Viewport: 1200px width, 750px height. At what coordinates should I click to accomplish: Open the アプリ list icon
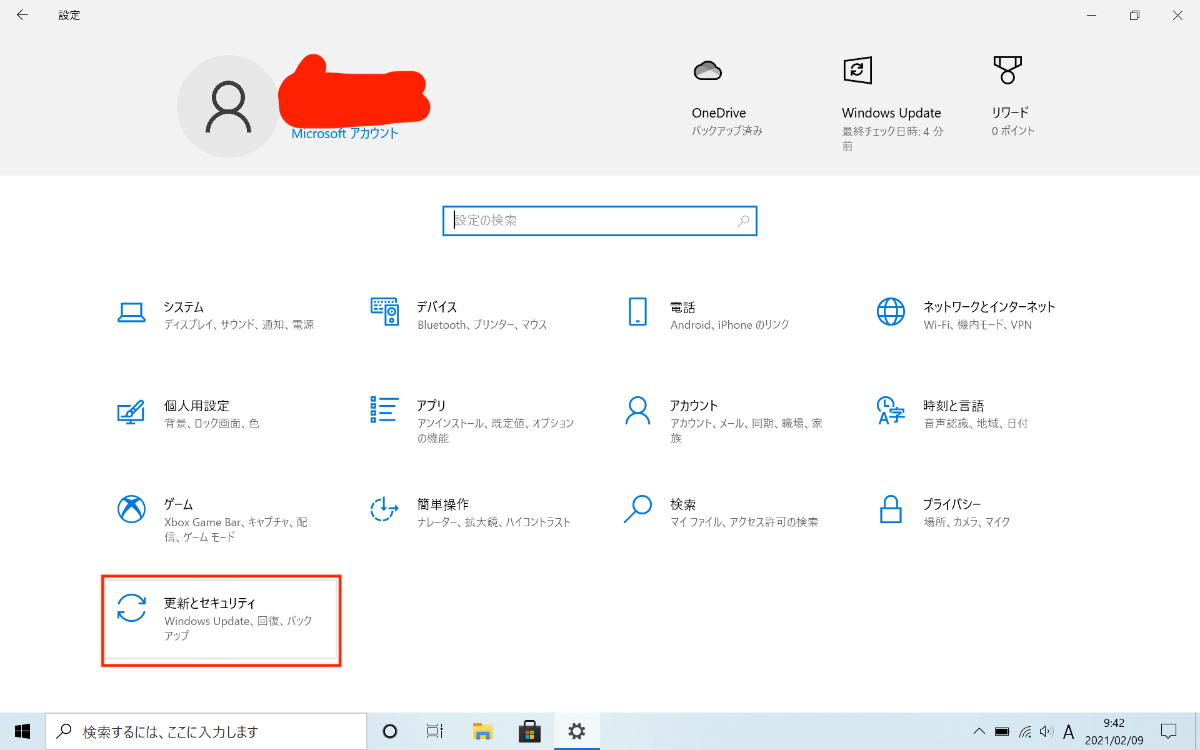(385, 410)
